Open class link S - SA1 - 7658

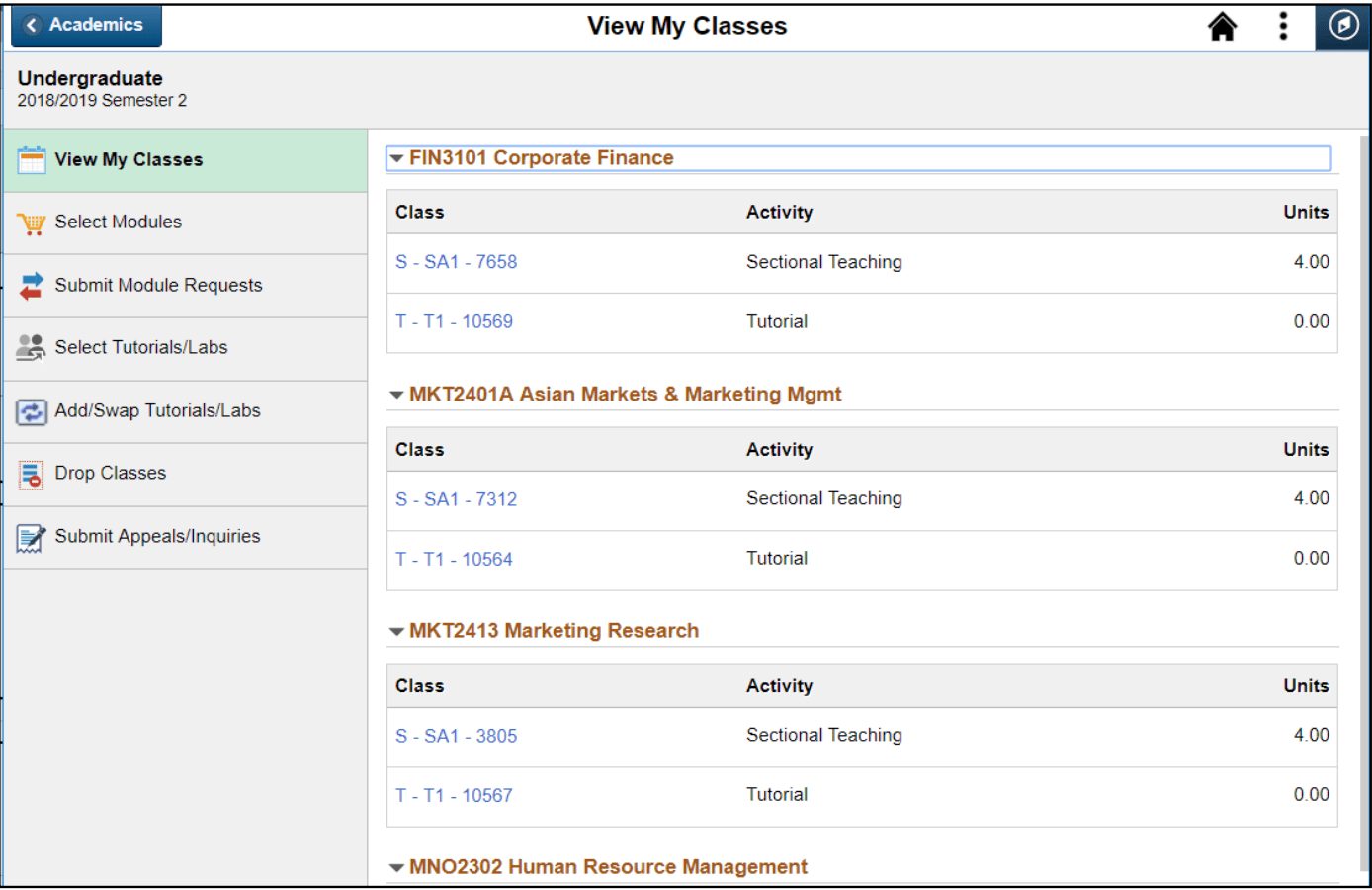[457, 262]
